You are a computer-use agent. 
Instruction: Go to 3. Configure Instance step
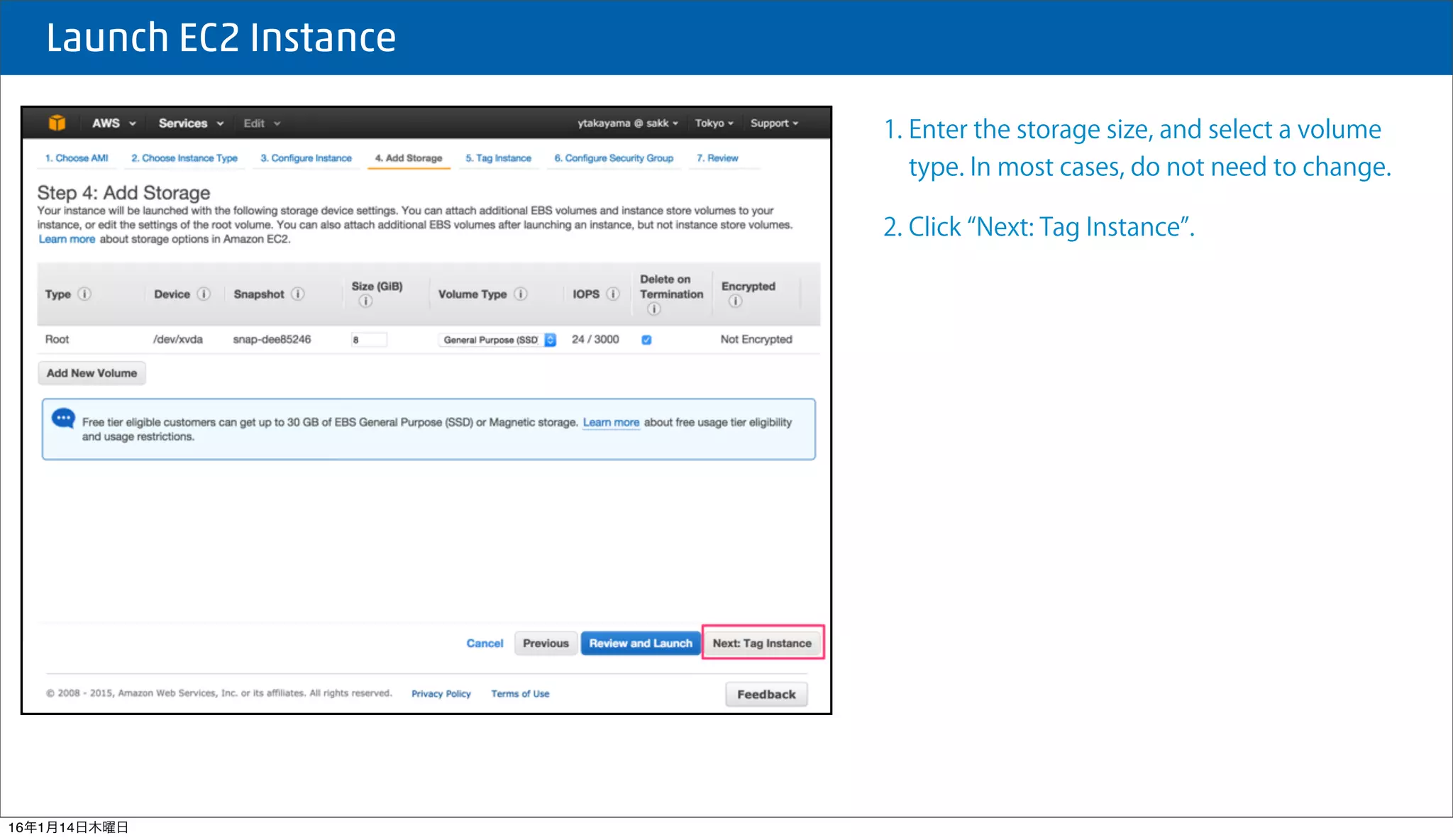(306, 158)
